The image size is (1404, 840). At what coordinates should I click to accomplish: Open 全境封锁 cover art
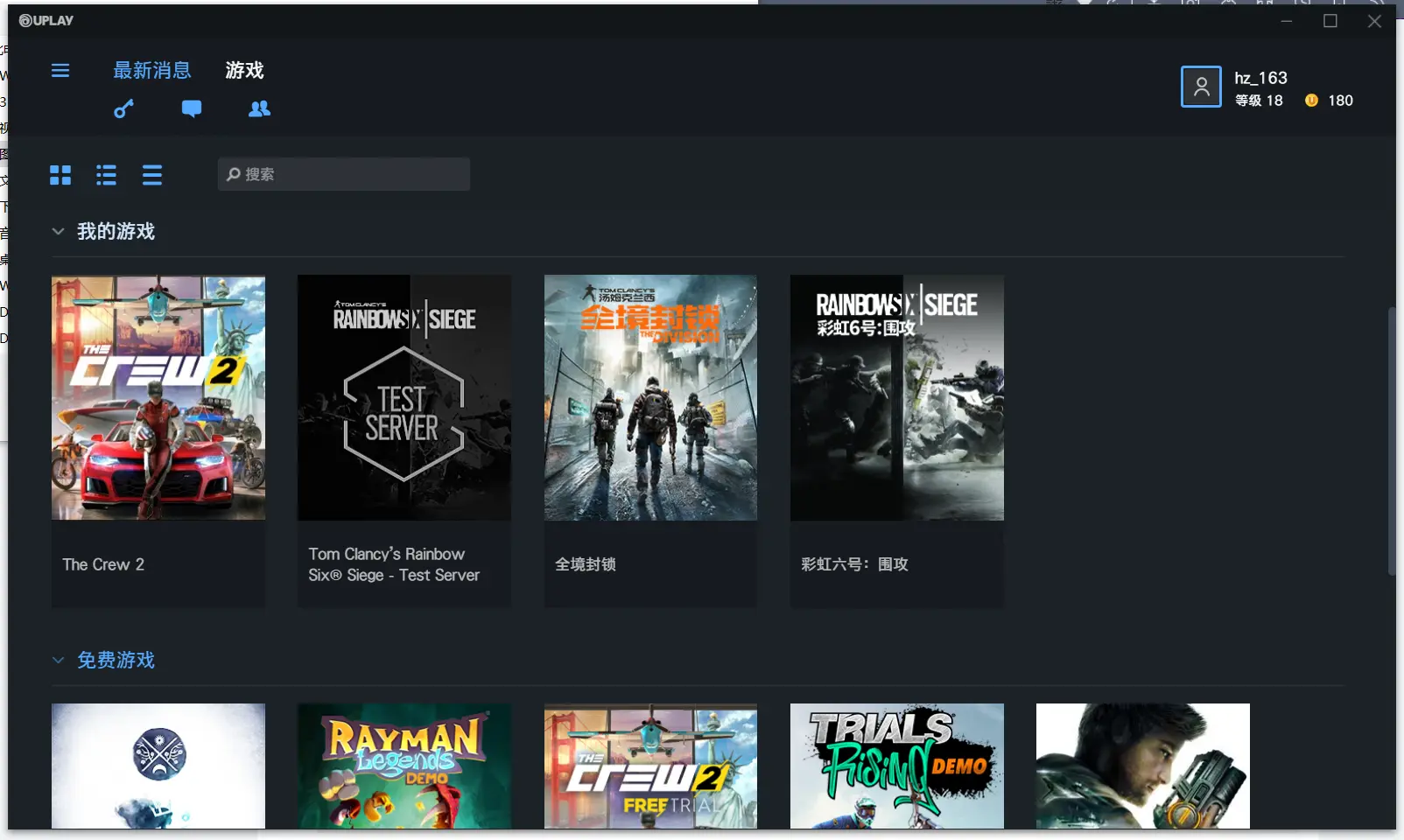(650, 398)
